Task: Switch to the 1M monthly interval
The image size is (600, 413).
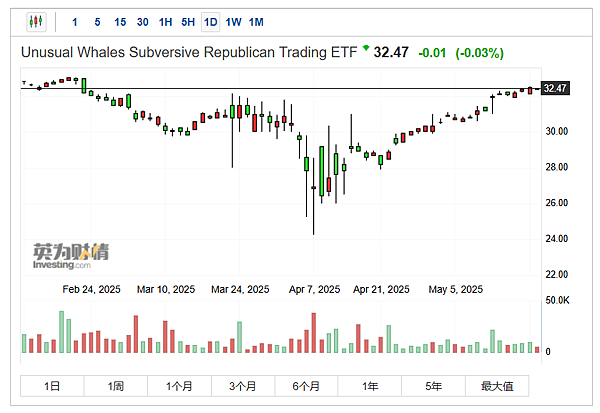Action: coord(256,22)
